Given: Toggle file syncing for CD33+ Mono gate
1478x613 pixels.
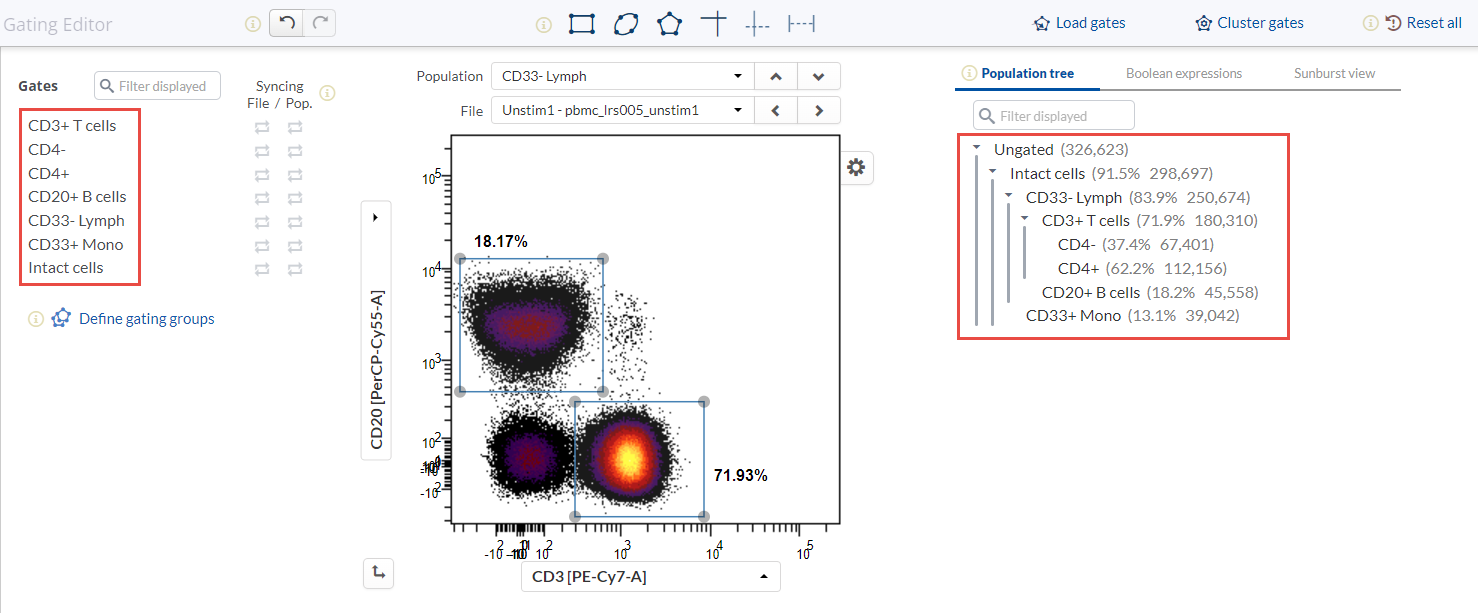Looking at the screenshot, I should click(x=262, y=245).
